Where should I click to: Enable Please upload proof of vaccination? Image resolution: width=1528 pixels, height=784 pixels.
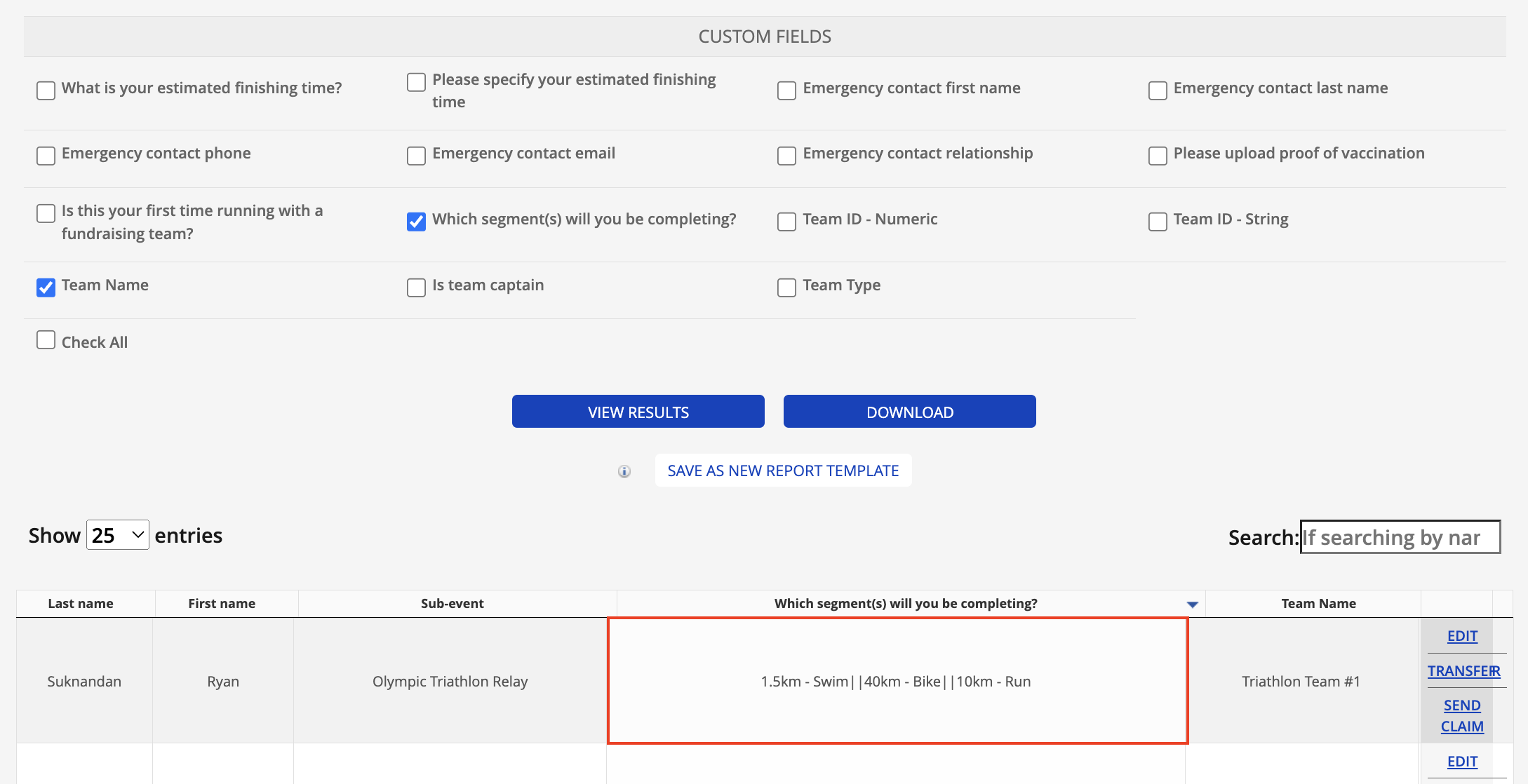(1157, 156)
